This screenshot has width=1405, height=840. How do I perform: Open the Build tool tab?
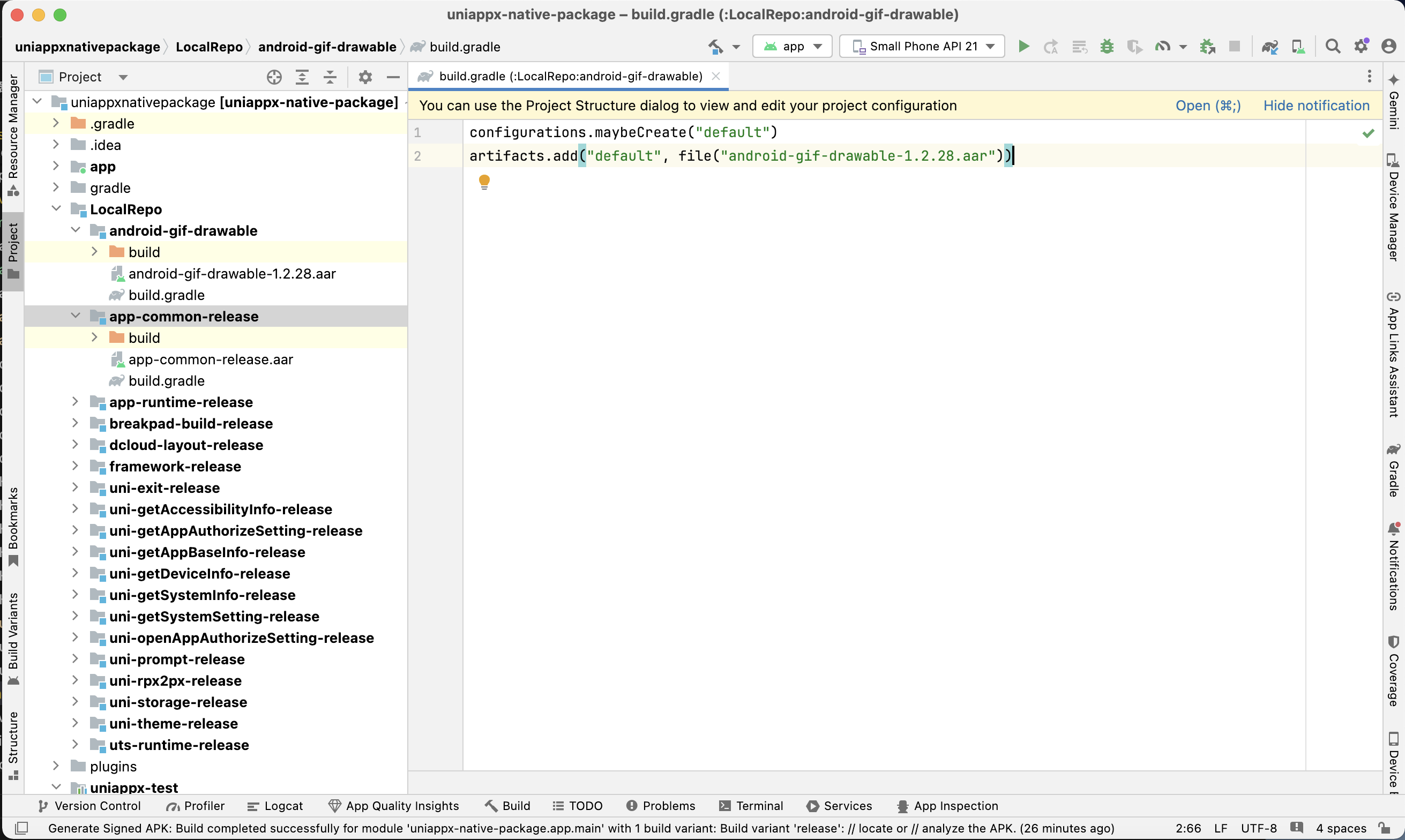507,806
